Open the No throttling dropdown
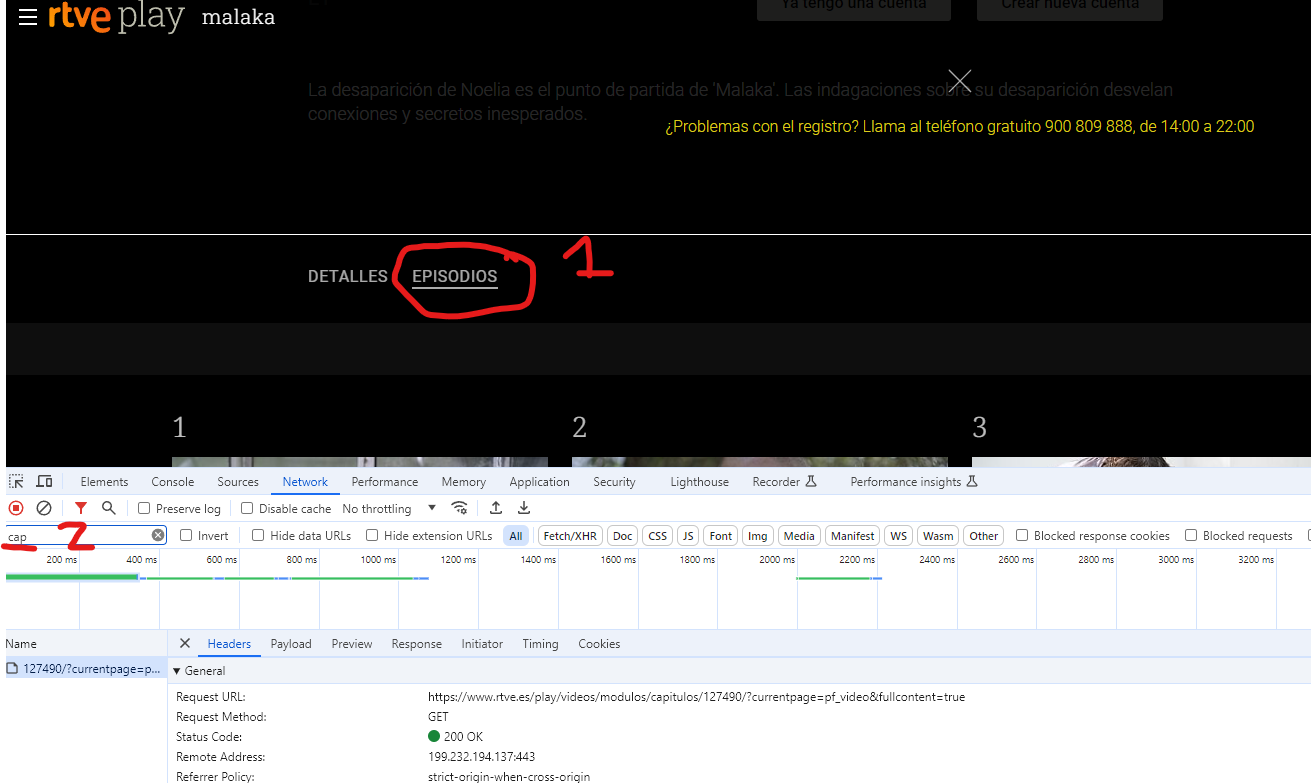This screenshot has height=783, width=1311. click(x=389, y=508)
